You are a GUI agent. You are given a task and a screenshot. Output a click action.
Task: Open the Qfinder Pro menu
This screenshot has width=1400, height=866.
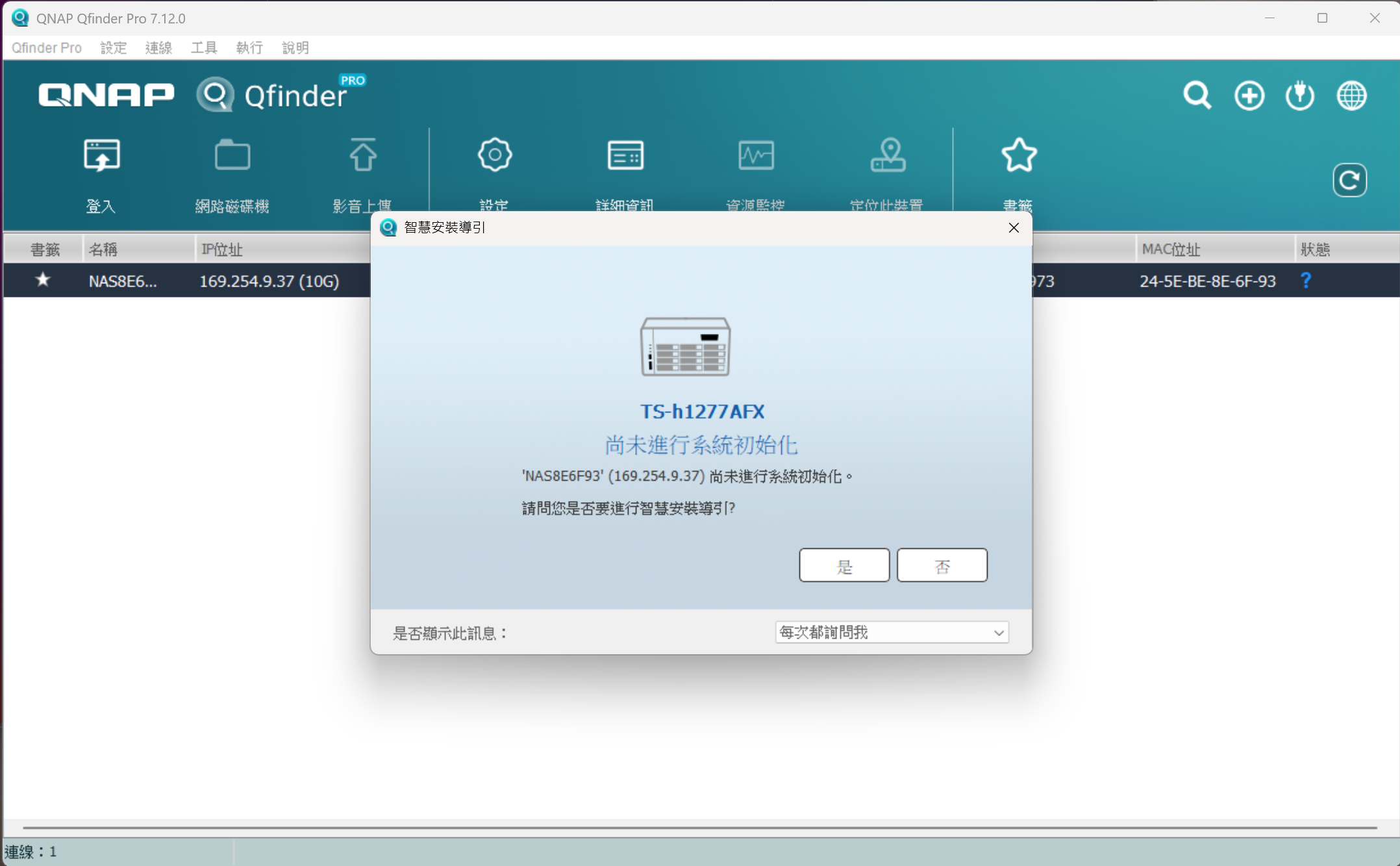click(47, 47)
